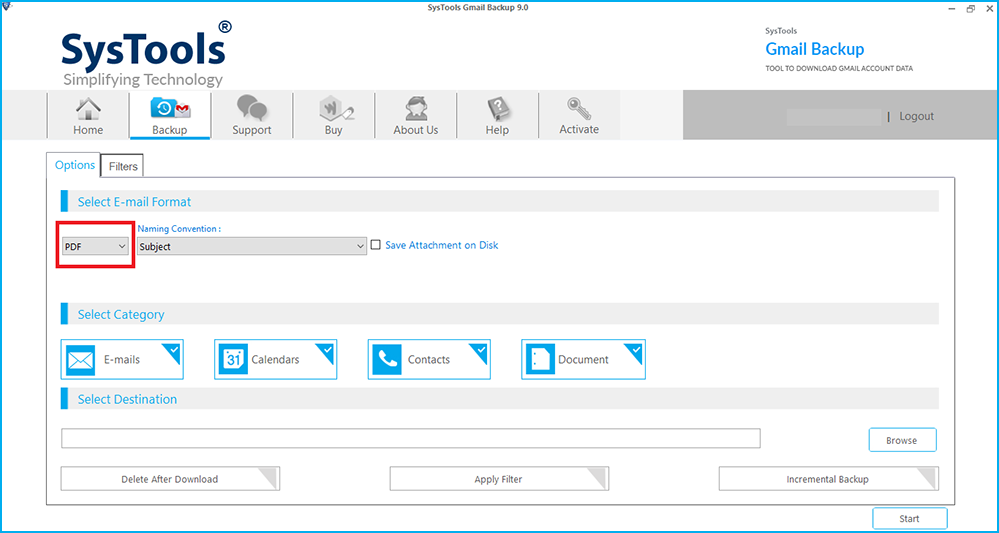Image resolution: width=999 pixels, height=533 pixels.
Task: Click the Apply Filter button
Action: pos(499,479)
